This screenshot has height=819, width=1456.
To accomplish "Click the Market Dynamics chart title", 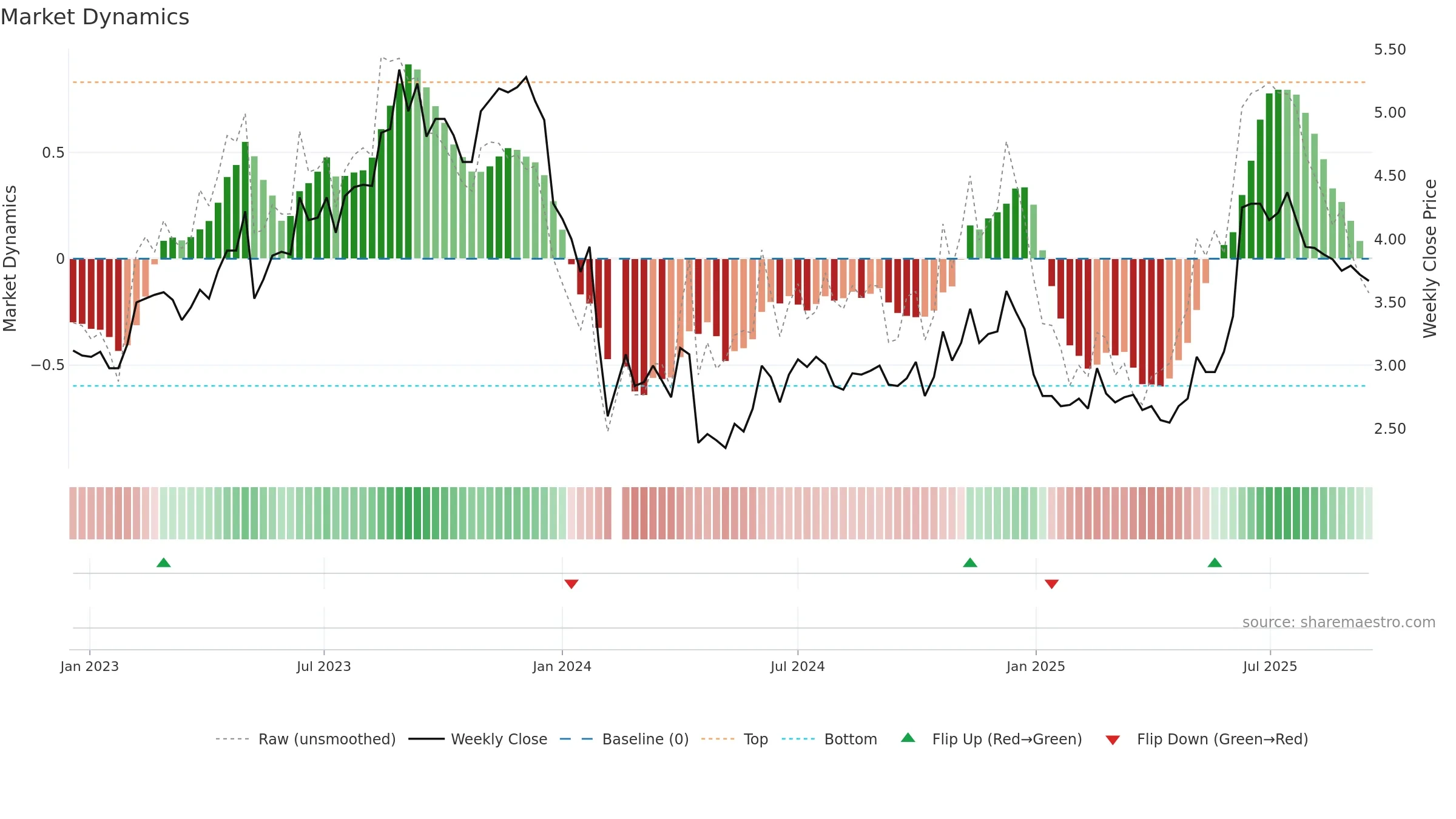I will tap(95, 17).
